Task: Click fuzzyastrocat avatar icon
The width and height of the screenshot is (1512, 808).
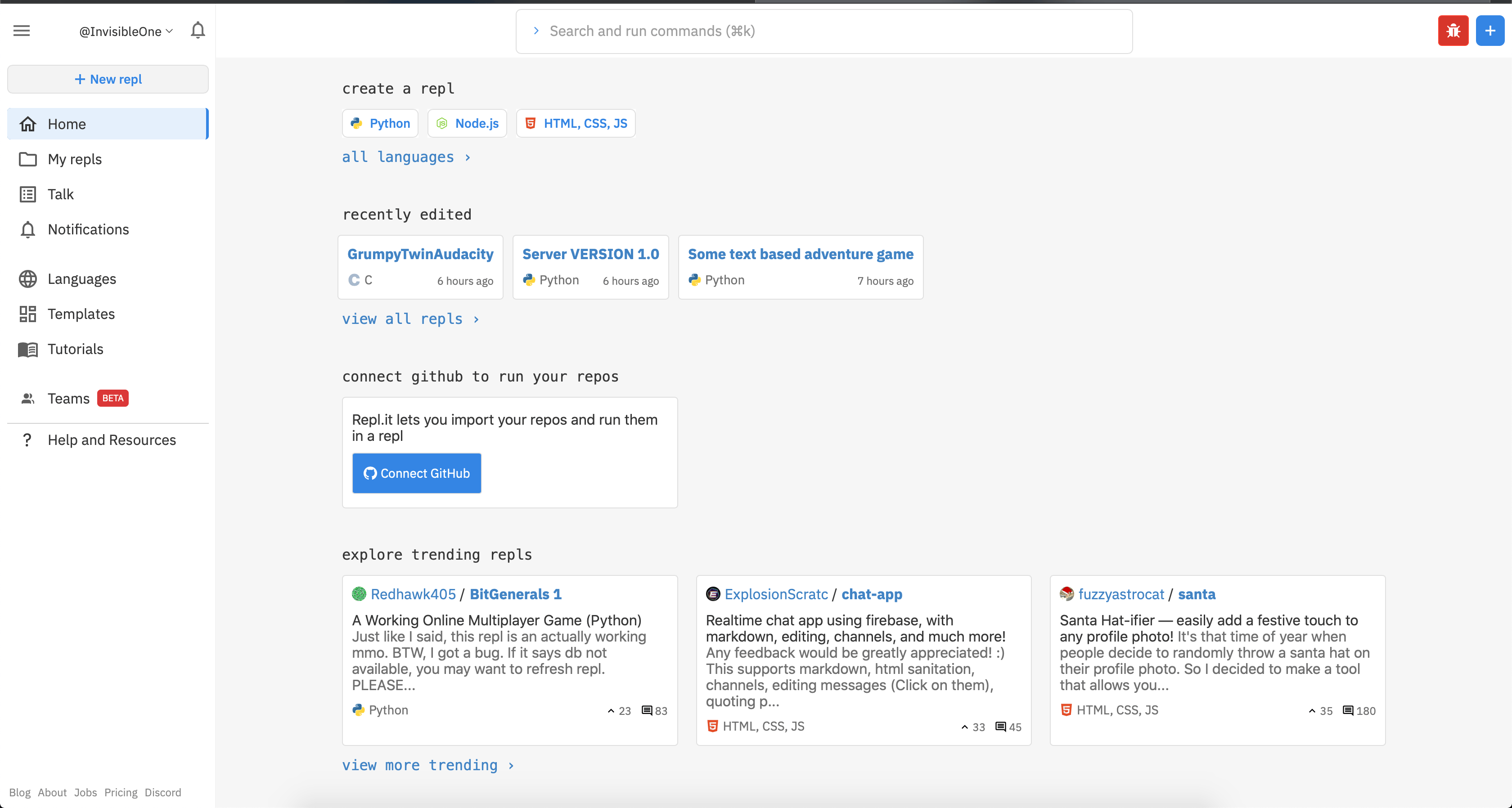Action: click(1066, 594)
